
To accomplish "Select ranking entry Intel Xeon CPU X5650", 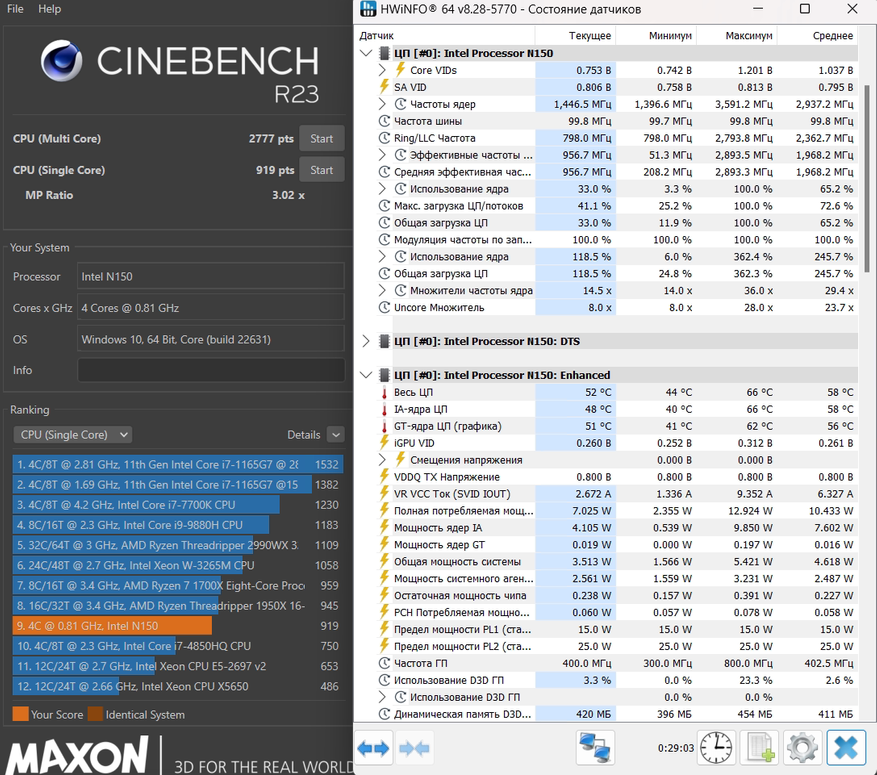I will 178,686.
